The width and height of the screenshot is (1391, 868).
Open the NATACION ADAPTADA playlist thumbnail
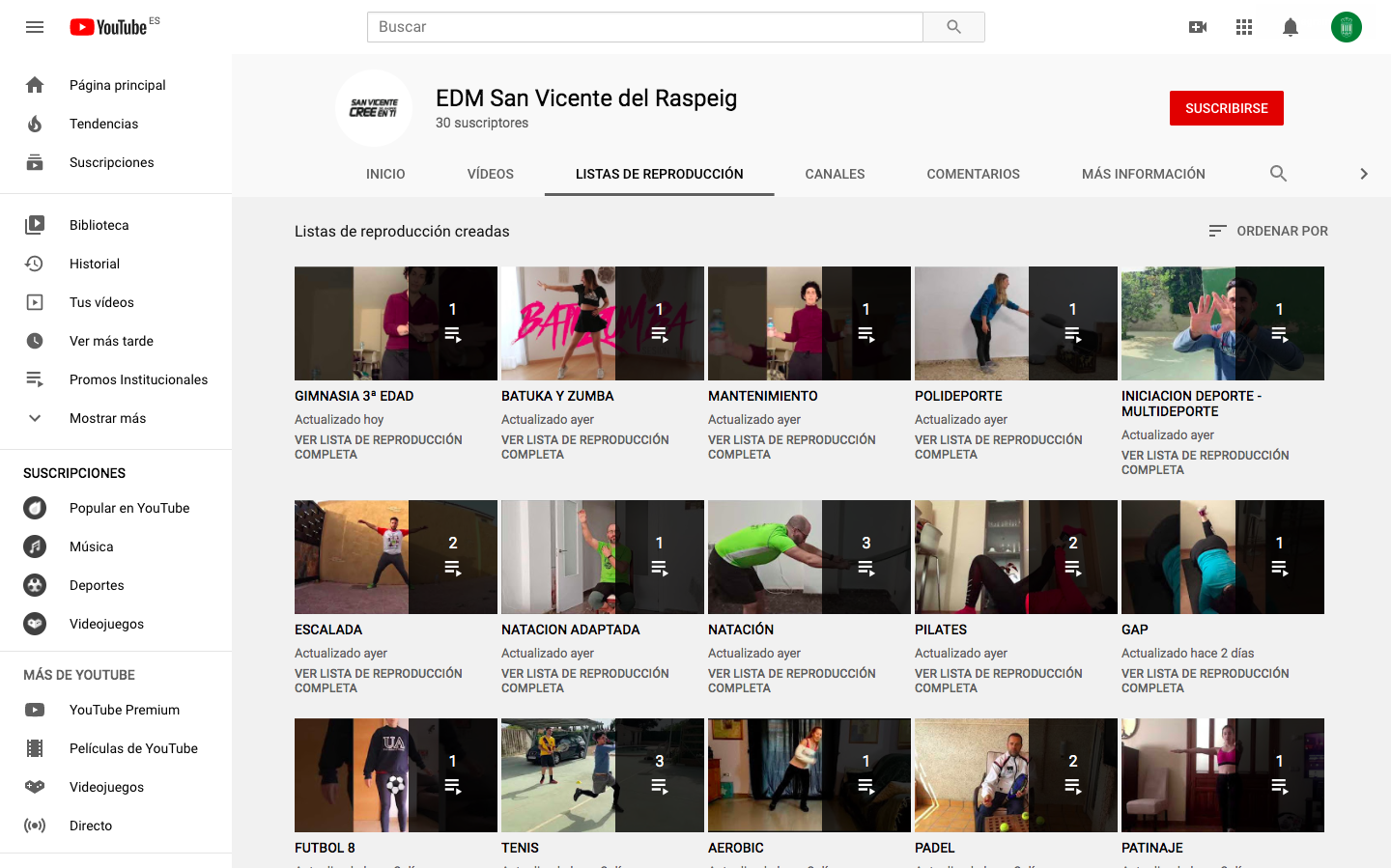coord(603,557)
